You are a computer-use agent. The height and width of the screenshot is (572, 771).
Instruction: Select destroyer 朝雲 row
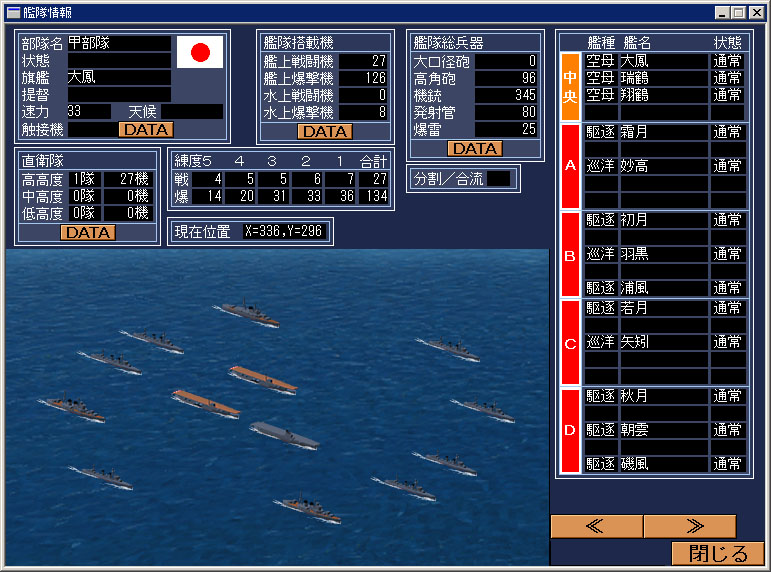click(665, 430)
